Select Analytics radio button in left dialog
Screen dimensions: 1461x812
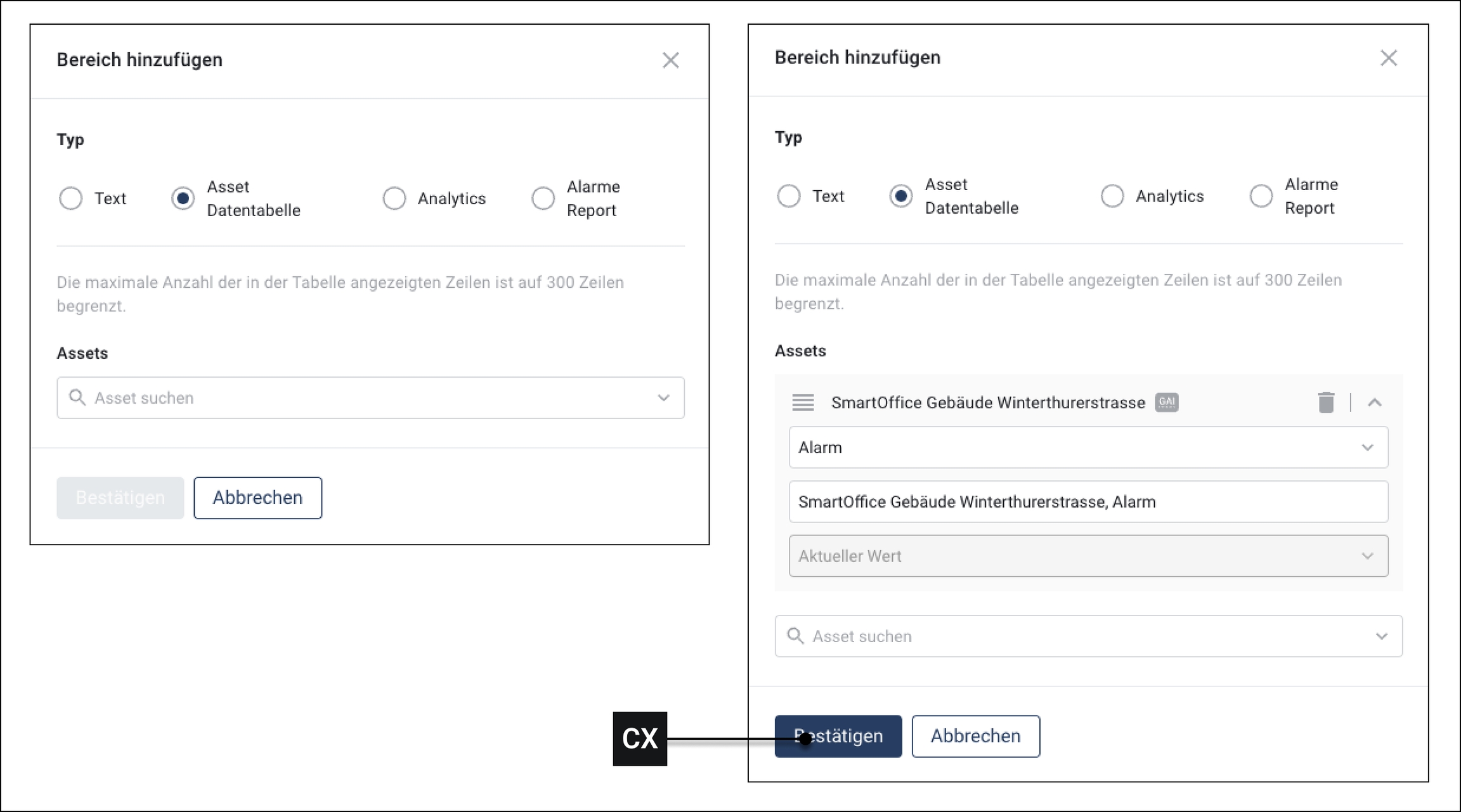tap(394, 198)
